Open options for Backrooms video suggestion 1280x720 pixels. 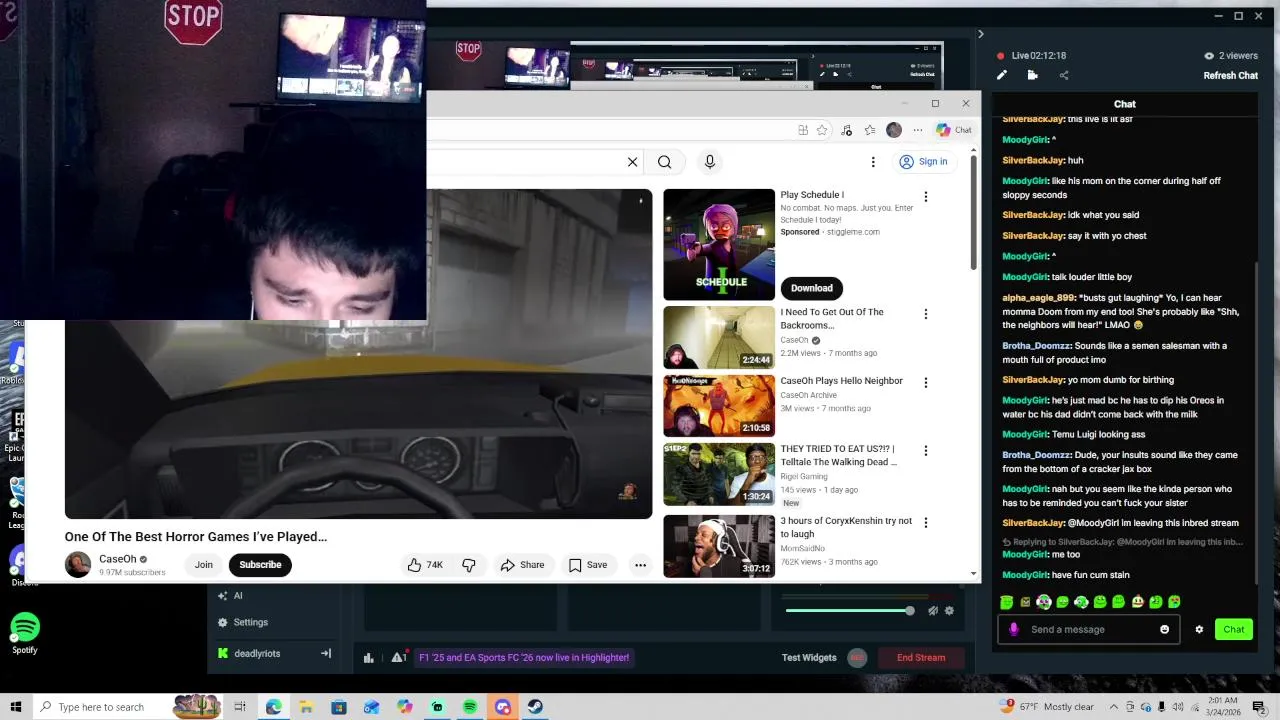click(x=926, y=314)
